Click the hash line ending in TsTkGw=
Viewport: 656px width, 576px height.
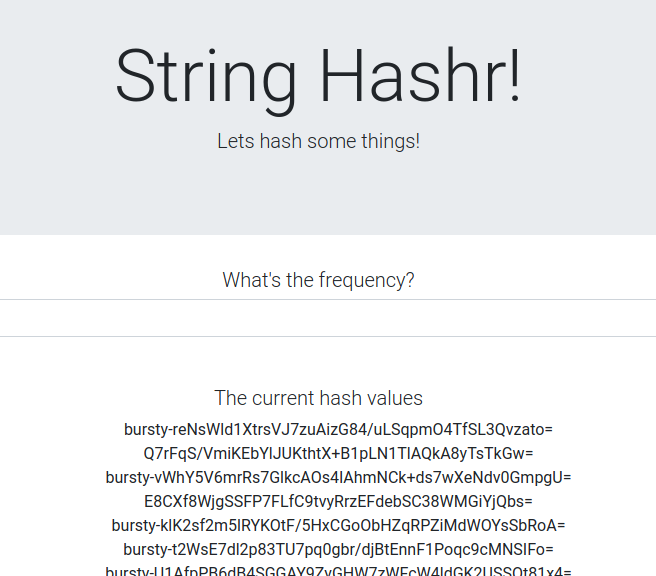[338, 454]
